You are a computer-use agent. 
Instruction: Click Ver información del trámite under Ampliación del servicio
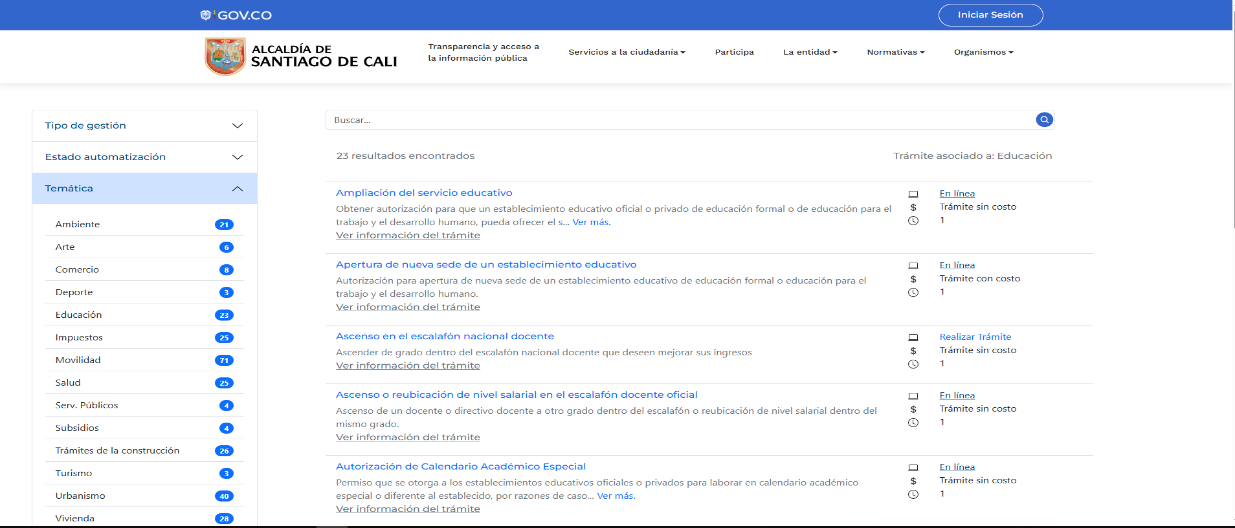(x=408, y=235)
